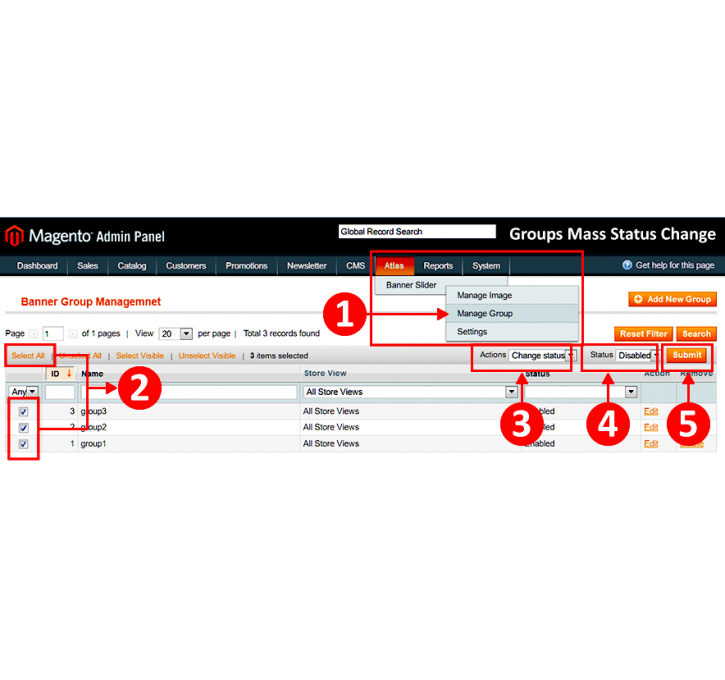Open the Newsletter menu
Viewport: 725px width, 680px height.
(x=307, y=266)
